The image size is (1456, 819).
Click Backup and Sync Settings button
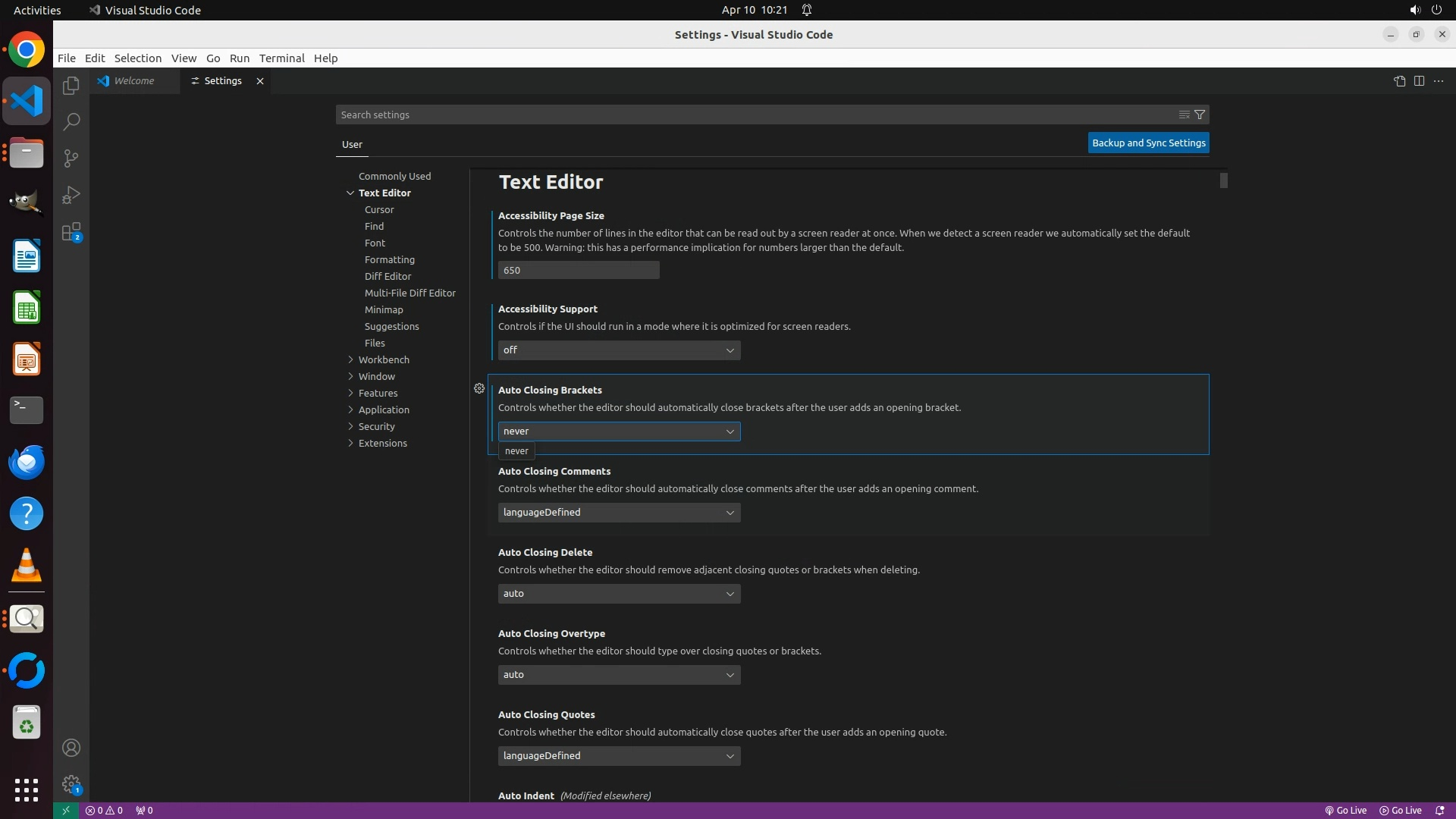pyautogui.click(x=1148, y=143)
